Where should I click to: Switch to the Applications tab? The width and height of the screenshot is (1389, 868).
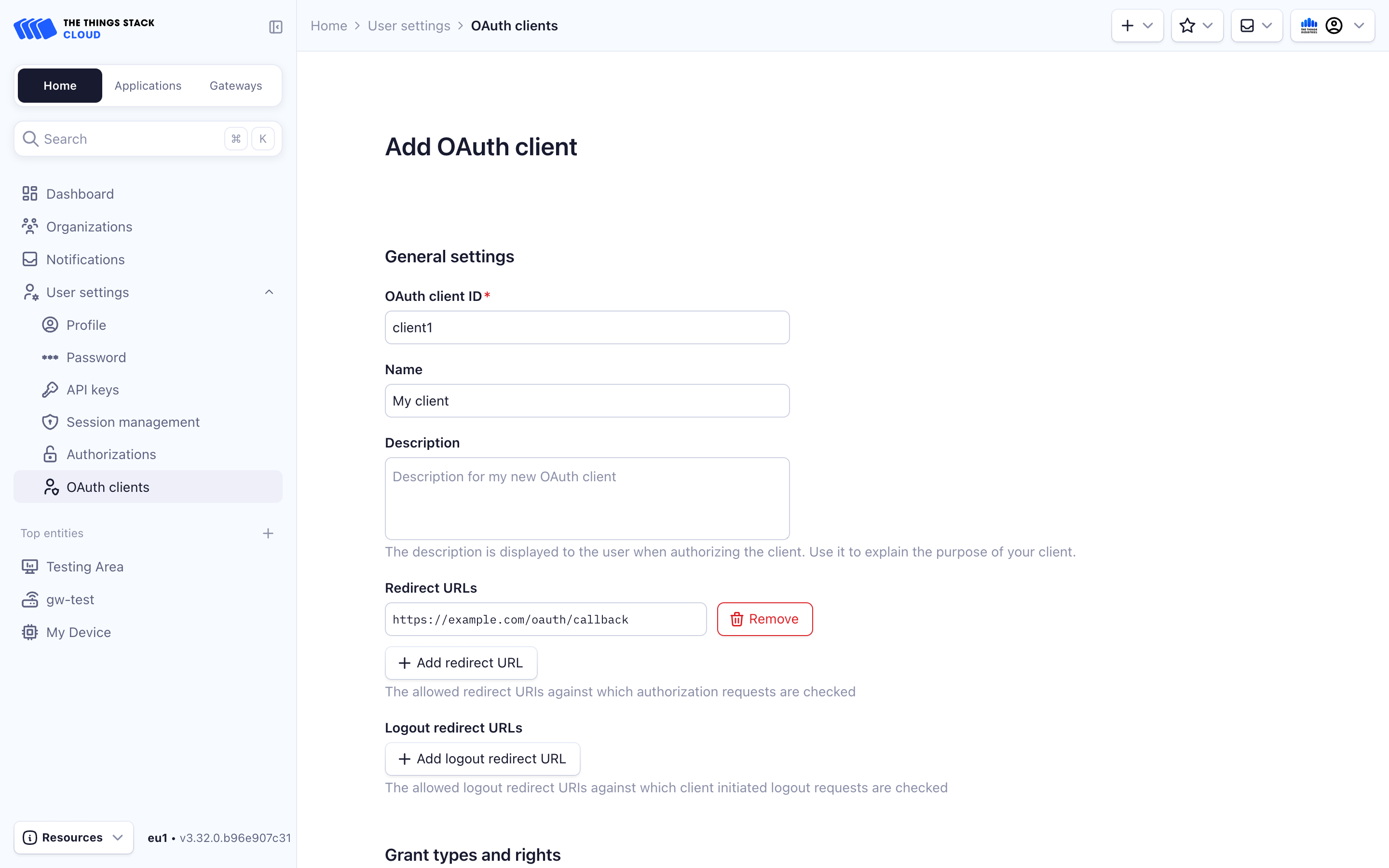[x=148, y=85]
